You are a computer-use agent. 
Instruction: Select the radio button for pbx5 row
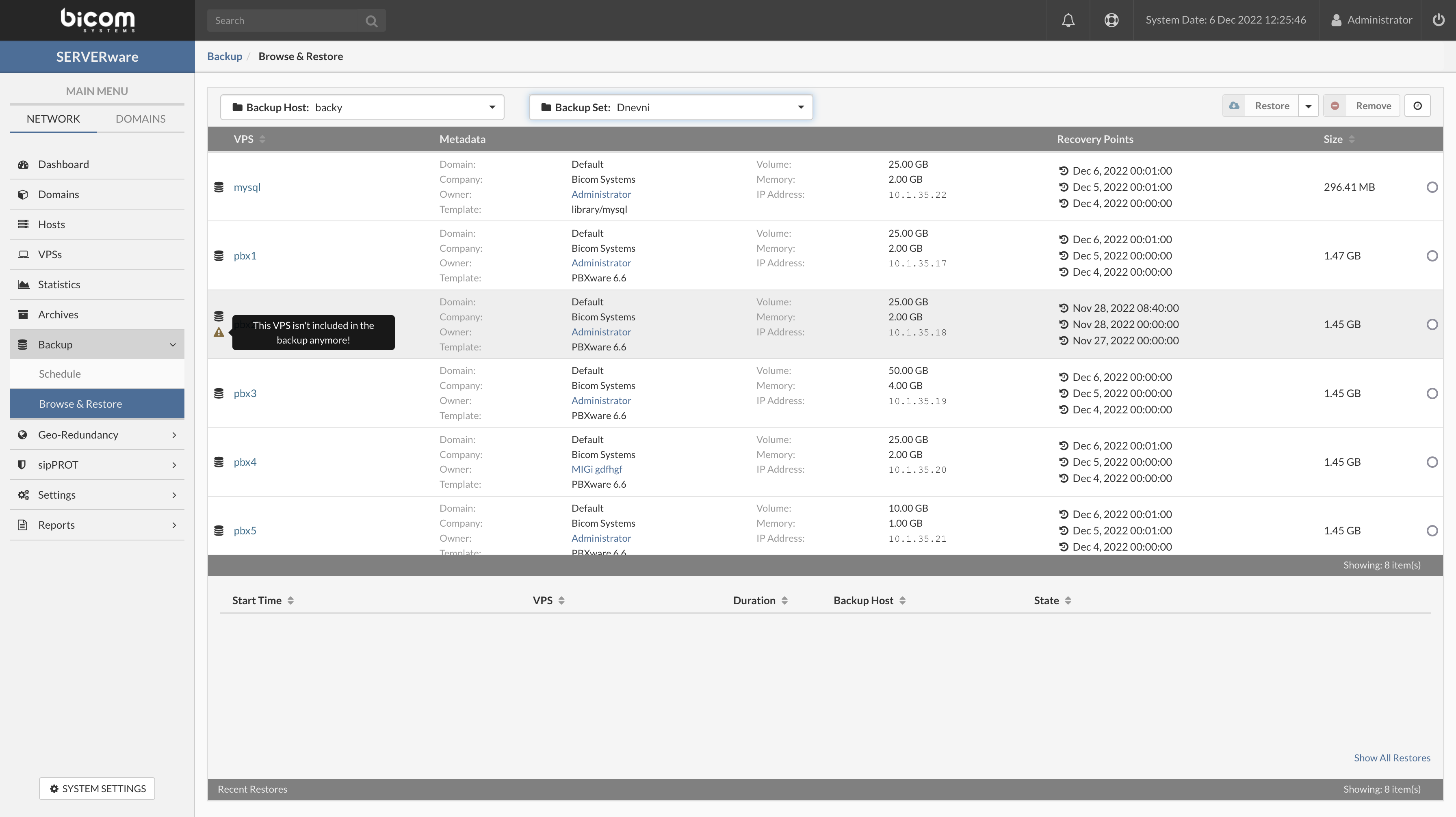1432,531
